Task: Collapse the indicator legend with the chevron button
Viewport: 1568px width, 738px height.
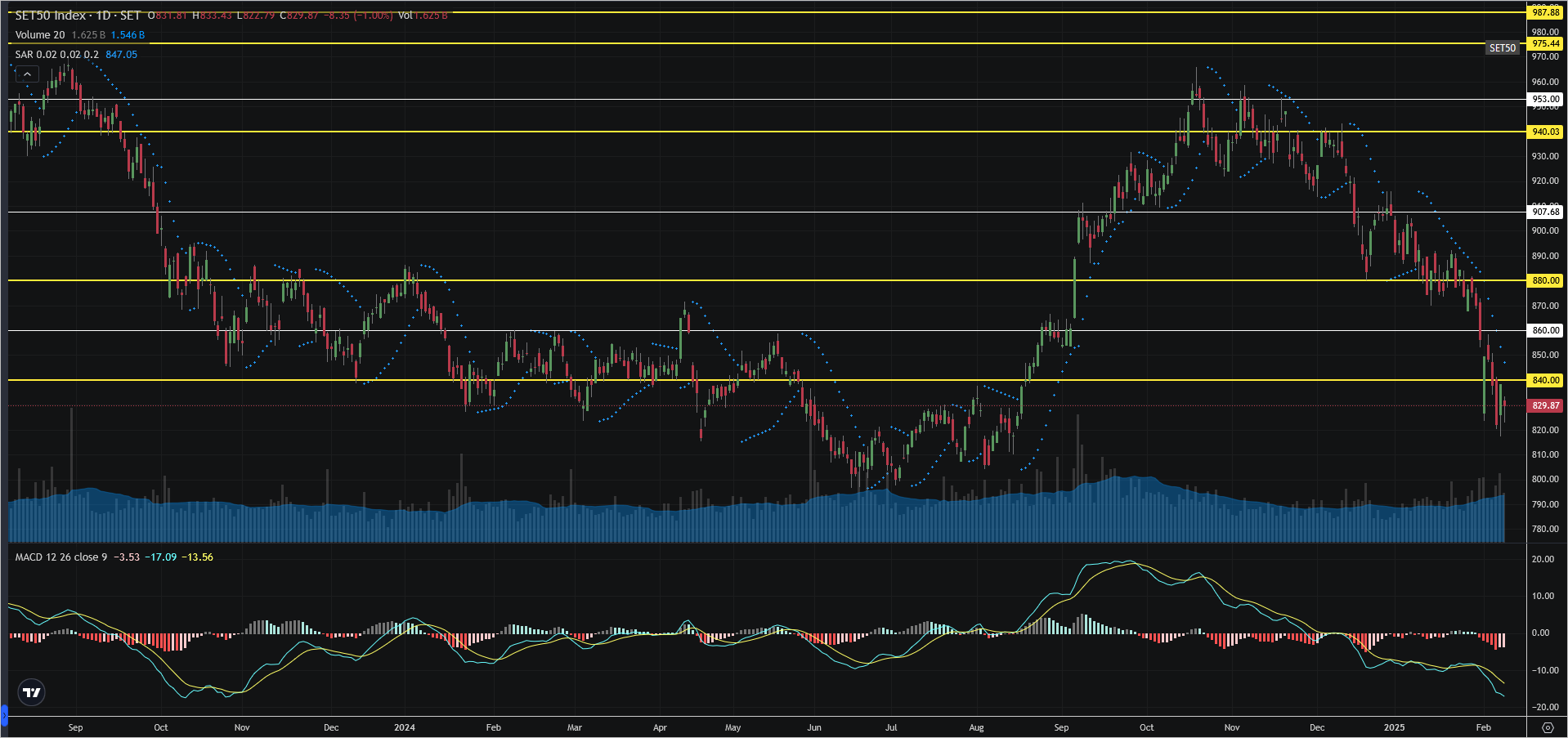Action: click(x=27, y=74)
